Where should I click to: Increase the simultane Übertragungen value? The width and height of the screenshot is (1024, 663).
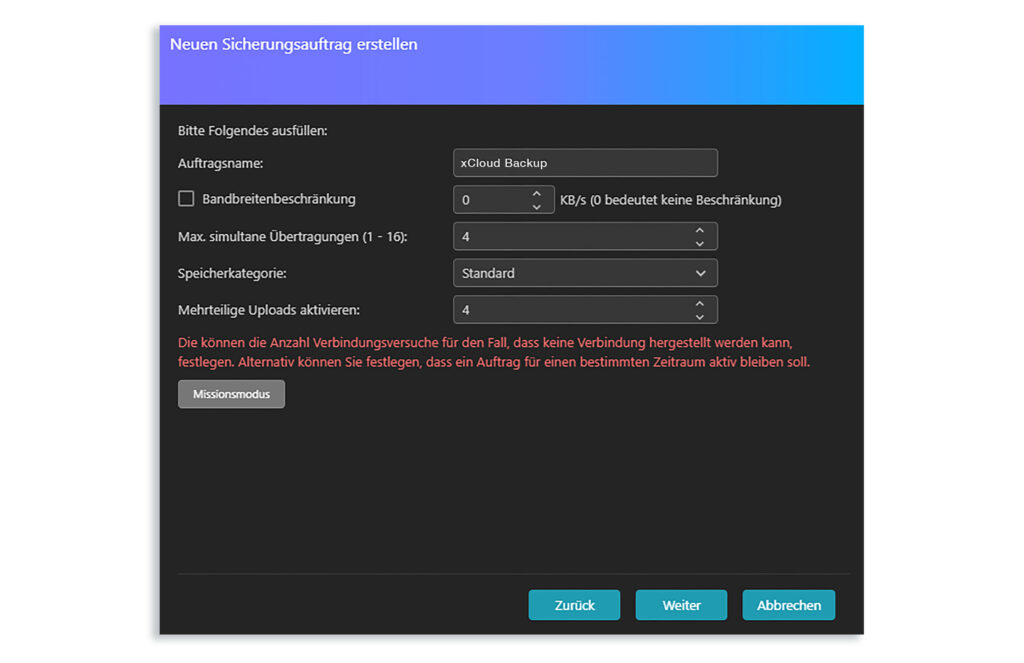click(x=700, y=231)
